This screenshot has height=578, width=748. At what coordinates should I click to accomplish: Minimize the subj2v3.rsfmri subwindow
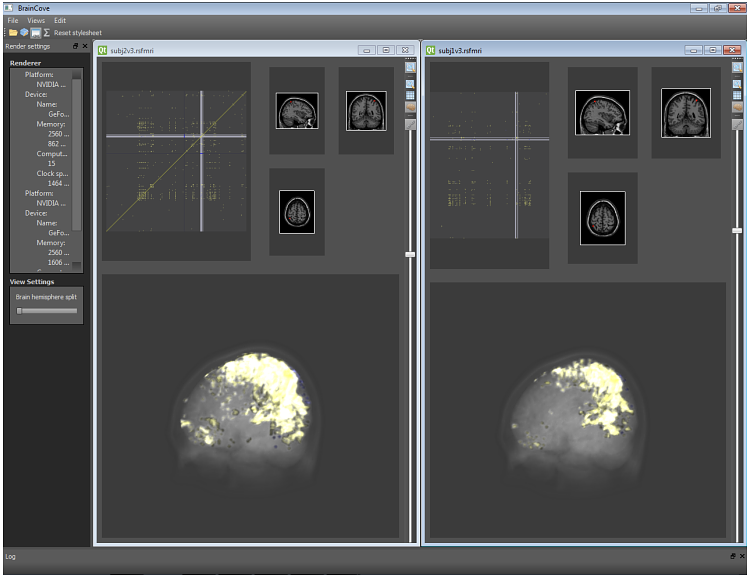pyautogui.click(x=367, y=50)
